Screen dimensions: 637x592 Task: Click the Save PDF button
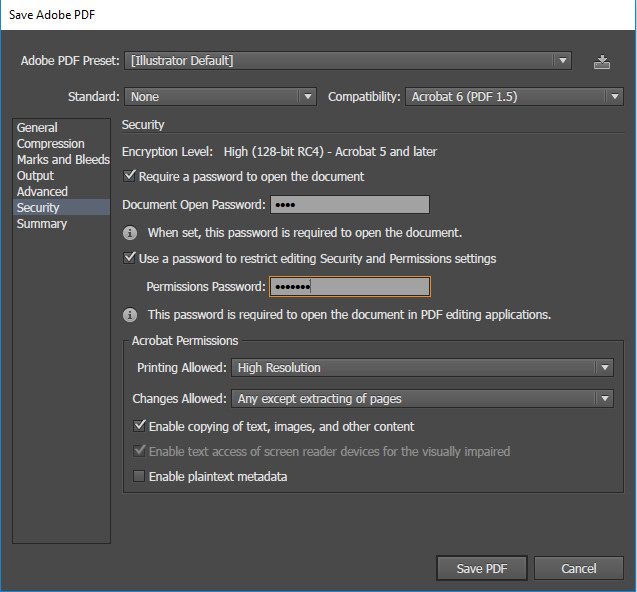coord(481,568)
